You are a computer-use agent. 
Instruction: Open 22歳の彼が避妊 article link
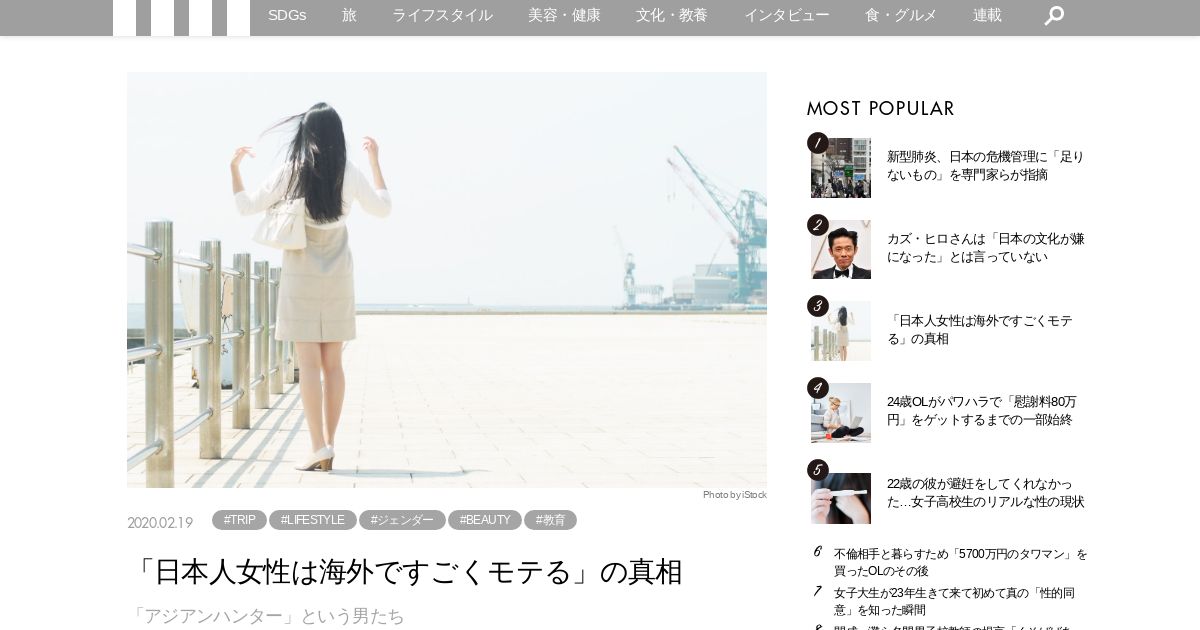(985, 493)
